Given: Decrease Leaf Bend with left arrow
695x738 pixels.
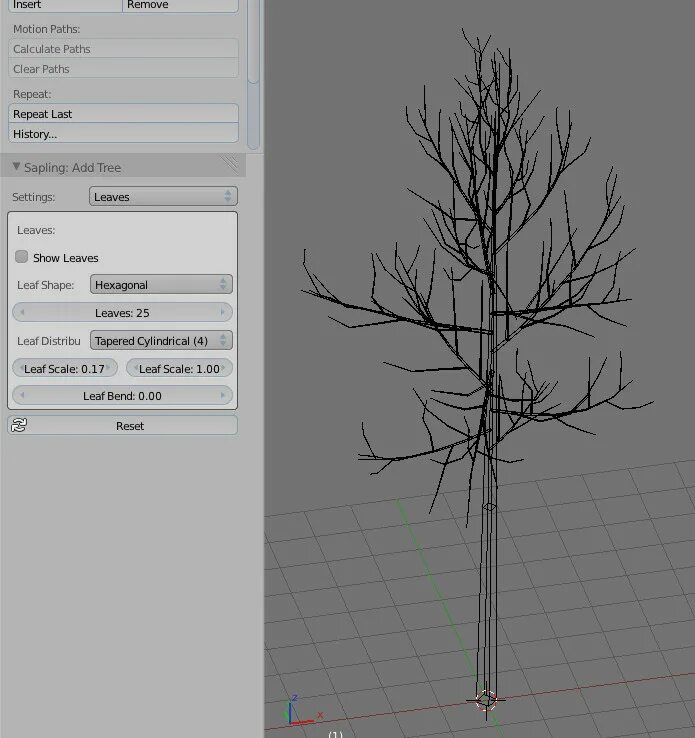Looking at the screenshot, I should [22, 395].
